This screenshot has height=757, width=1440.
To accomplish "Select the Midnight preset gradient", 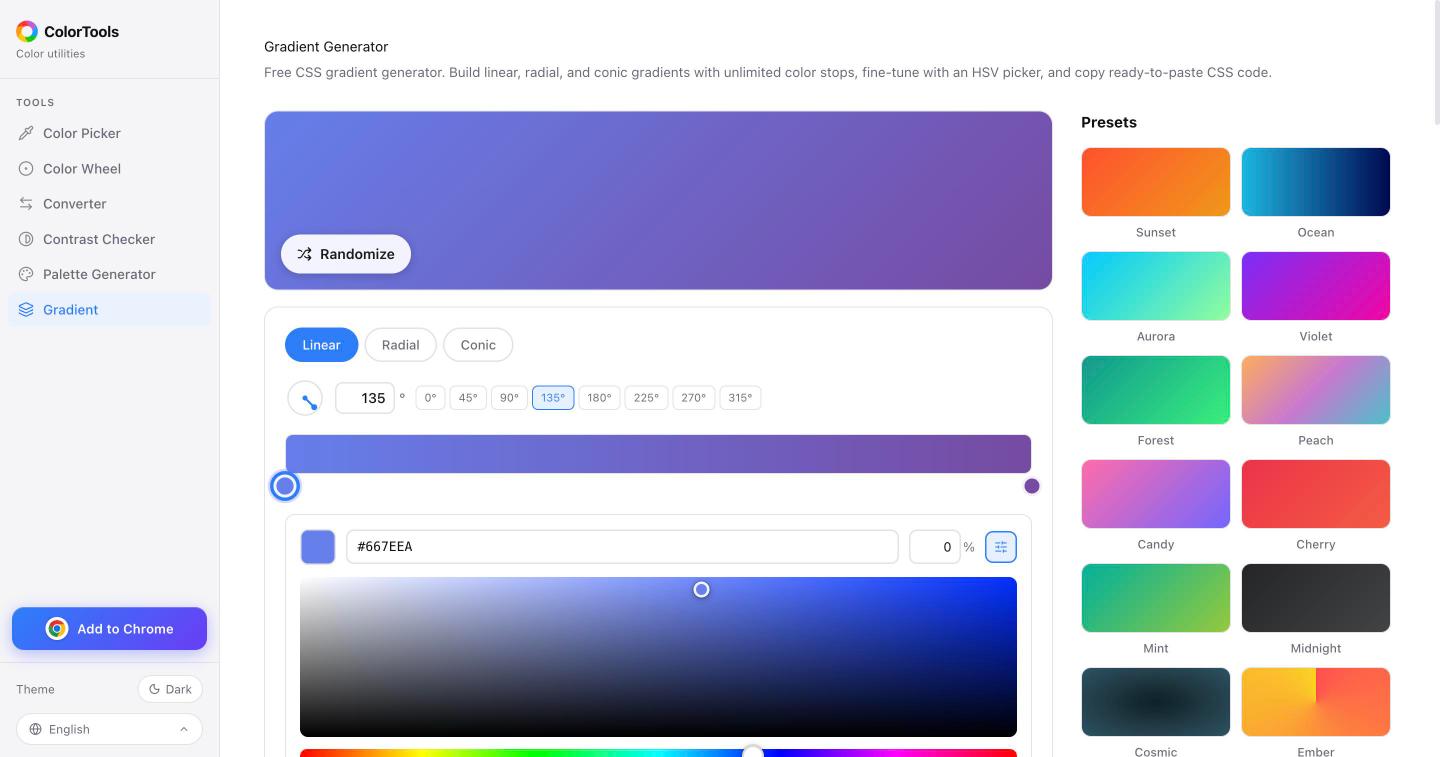I will [1316, 598].
